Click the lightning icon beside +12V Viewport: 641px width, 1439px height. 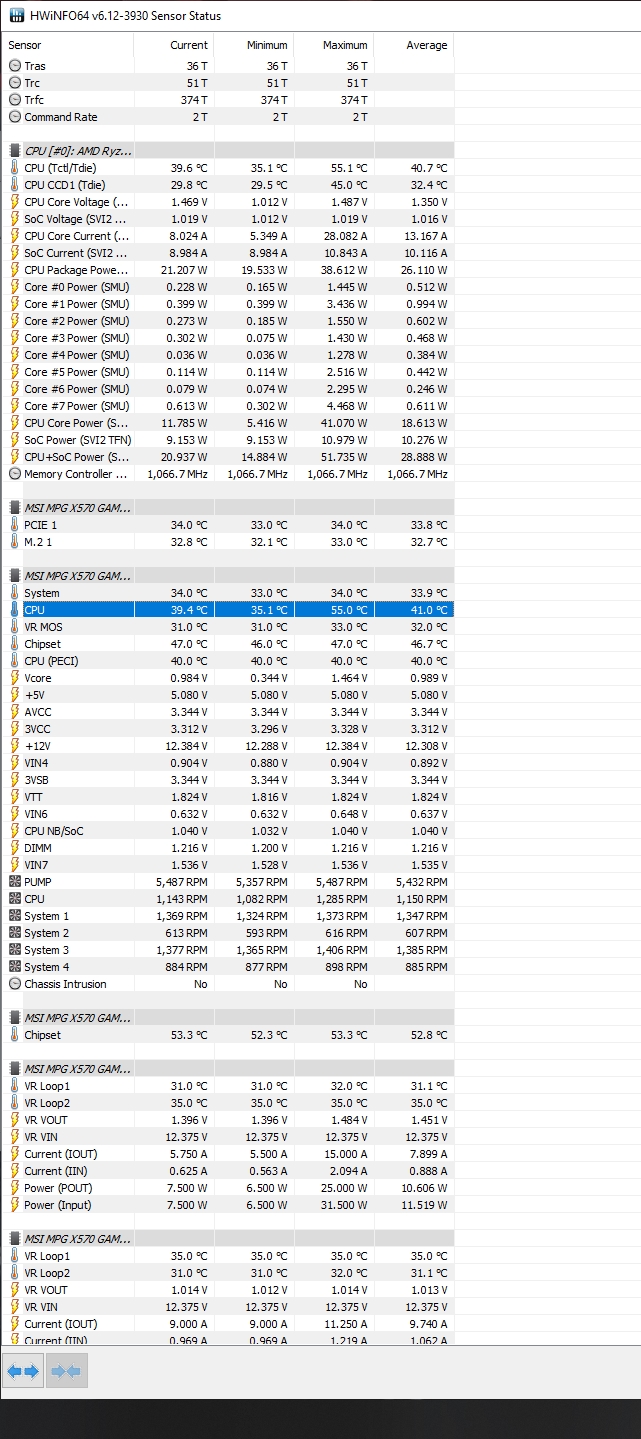14,746
